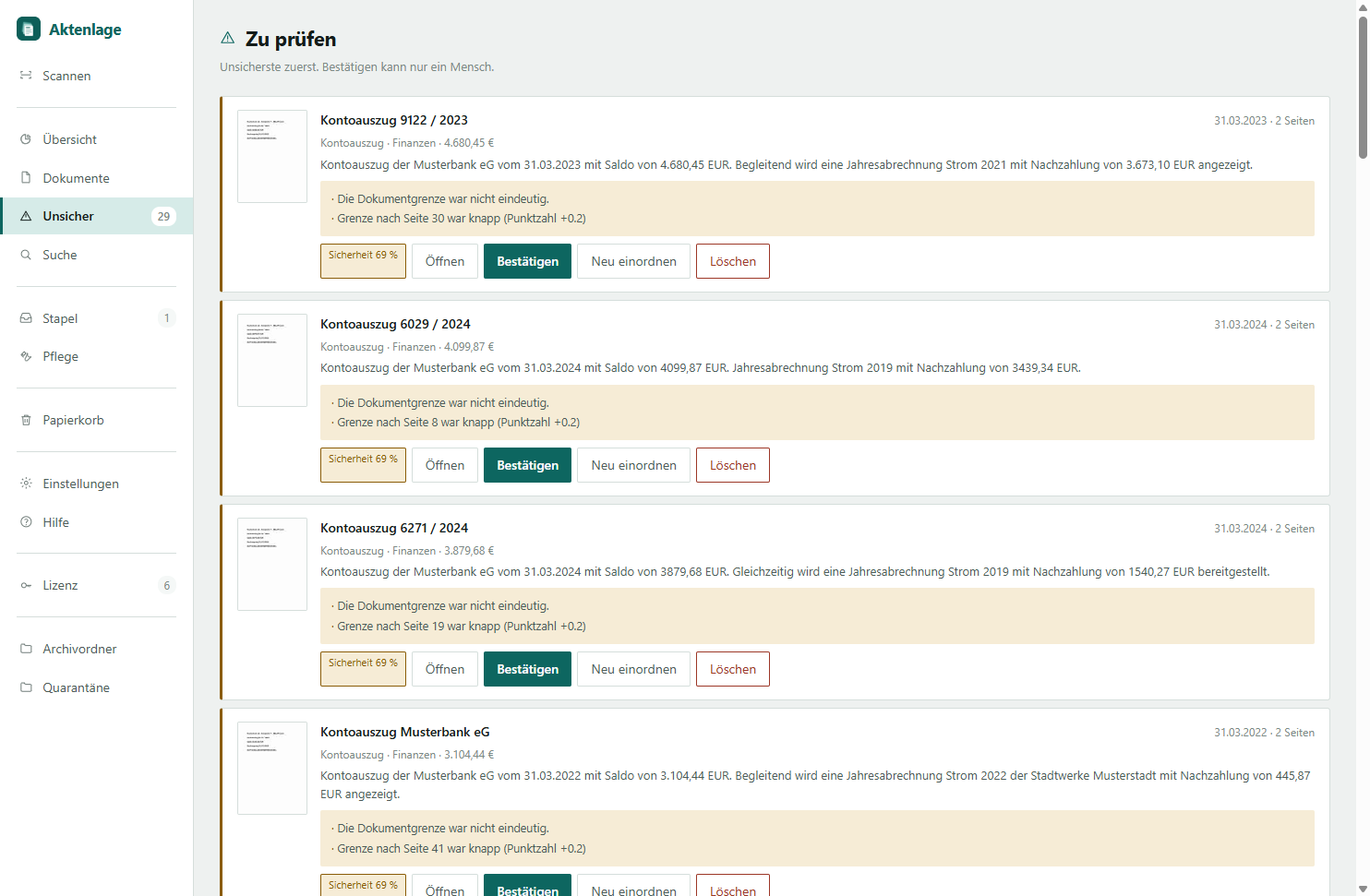
Task: Select the Kontoauszug 9122 / 2023 page thumbnail
Action: point(272,157)
